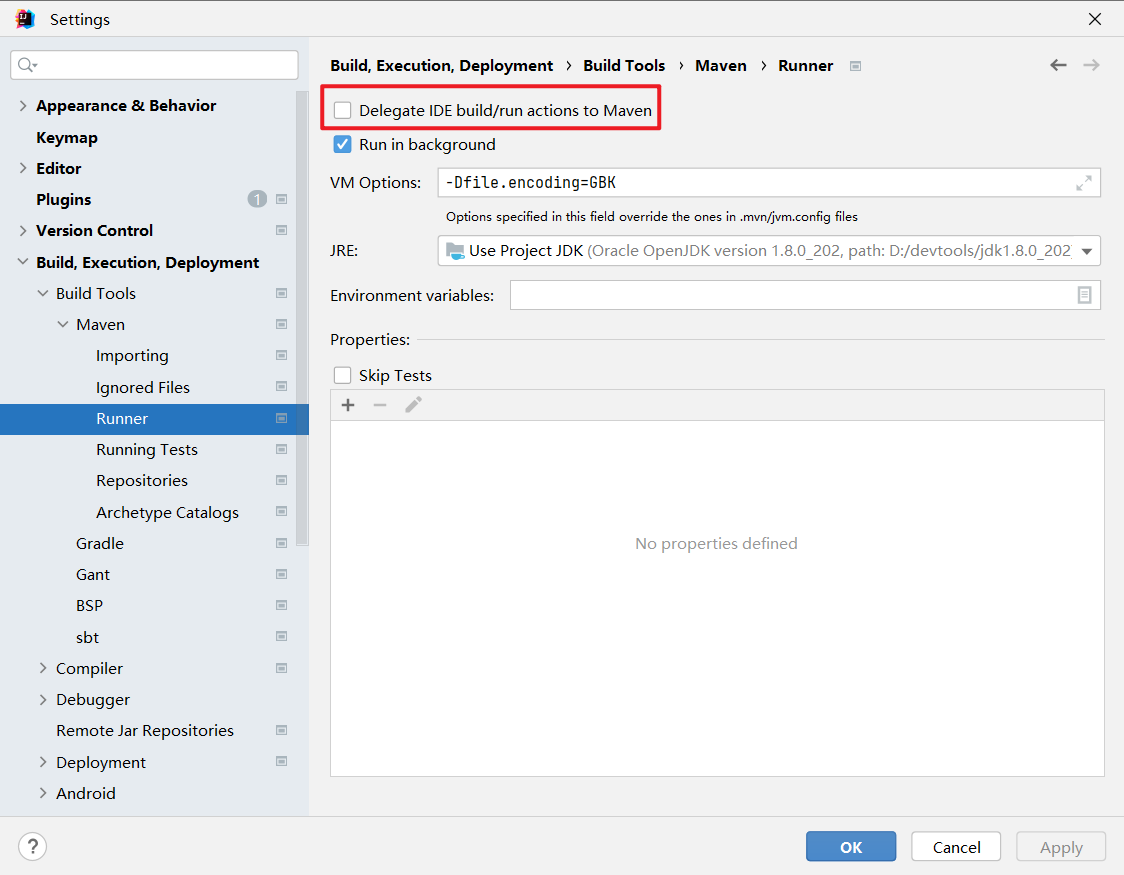Click the project icon beside Running Tests
The image size is (1124, 875).
[282, 449]
